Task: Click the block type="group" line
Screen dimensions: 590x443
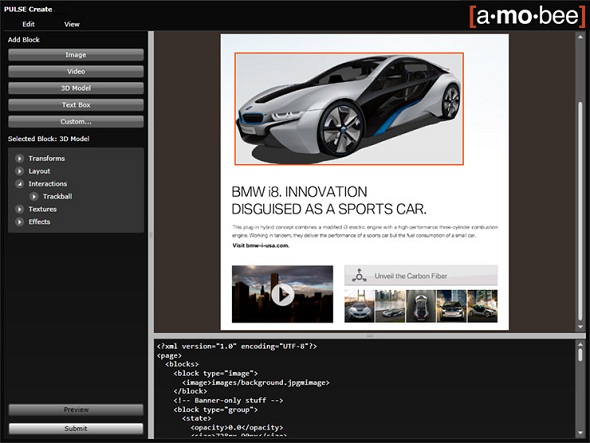Action: 216,410
